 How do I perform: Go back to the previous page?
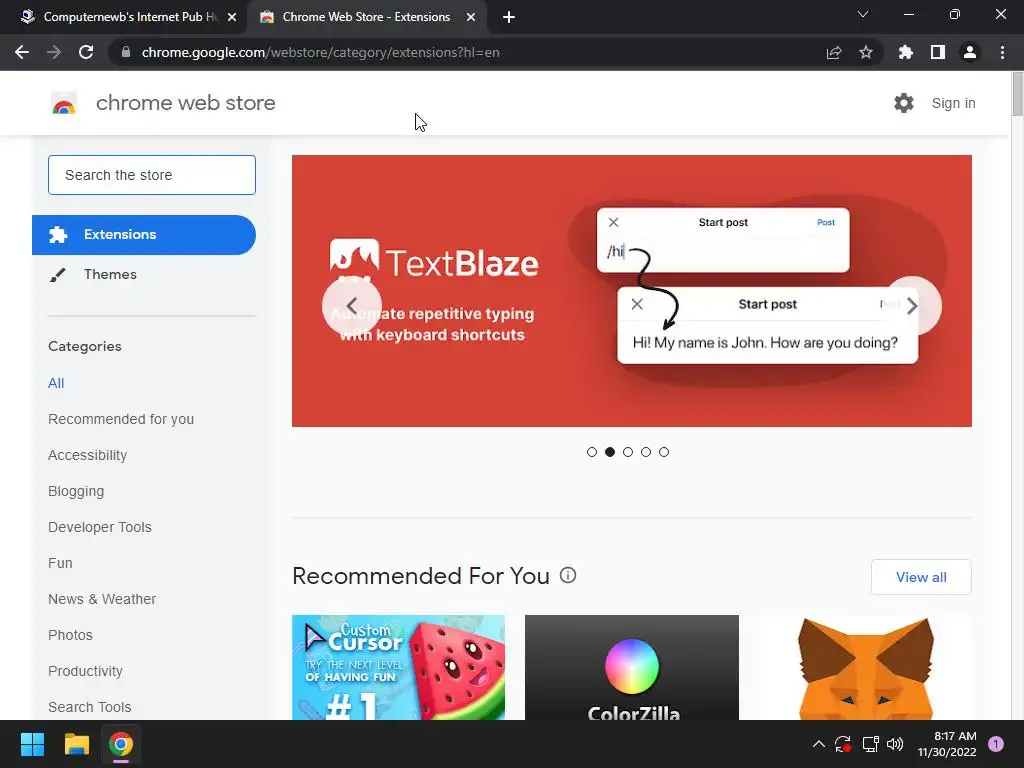pos(22,52)
